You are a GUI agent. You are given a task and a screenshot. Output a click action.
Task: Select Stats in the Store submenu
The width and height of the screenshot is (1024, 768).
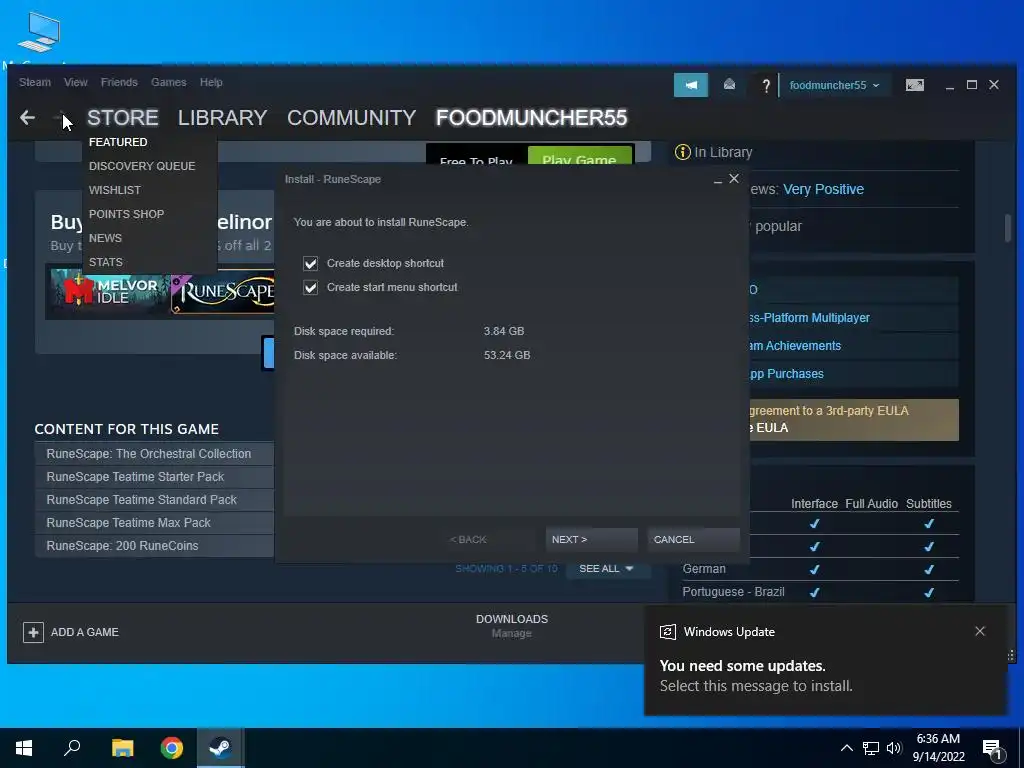pos(106,263)
